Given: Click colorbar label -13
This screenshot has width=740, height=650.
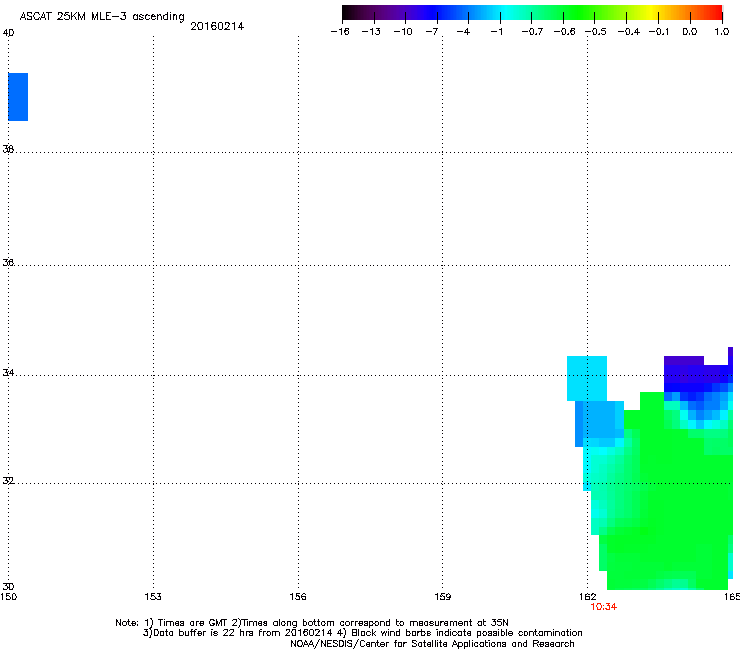Looking at the screenshot, I should point(371,32).
